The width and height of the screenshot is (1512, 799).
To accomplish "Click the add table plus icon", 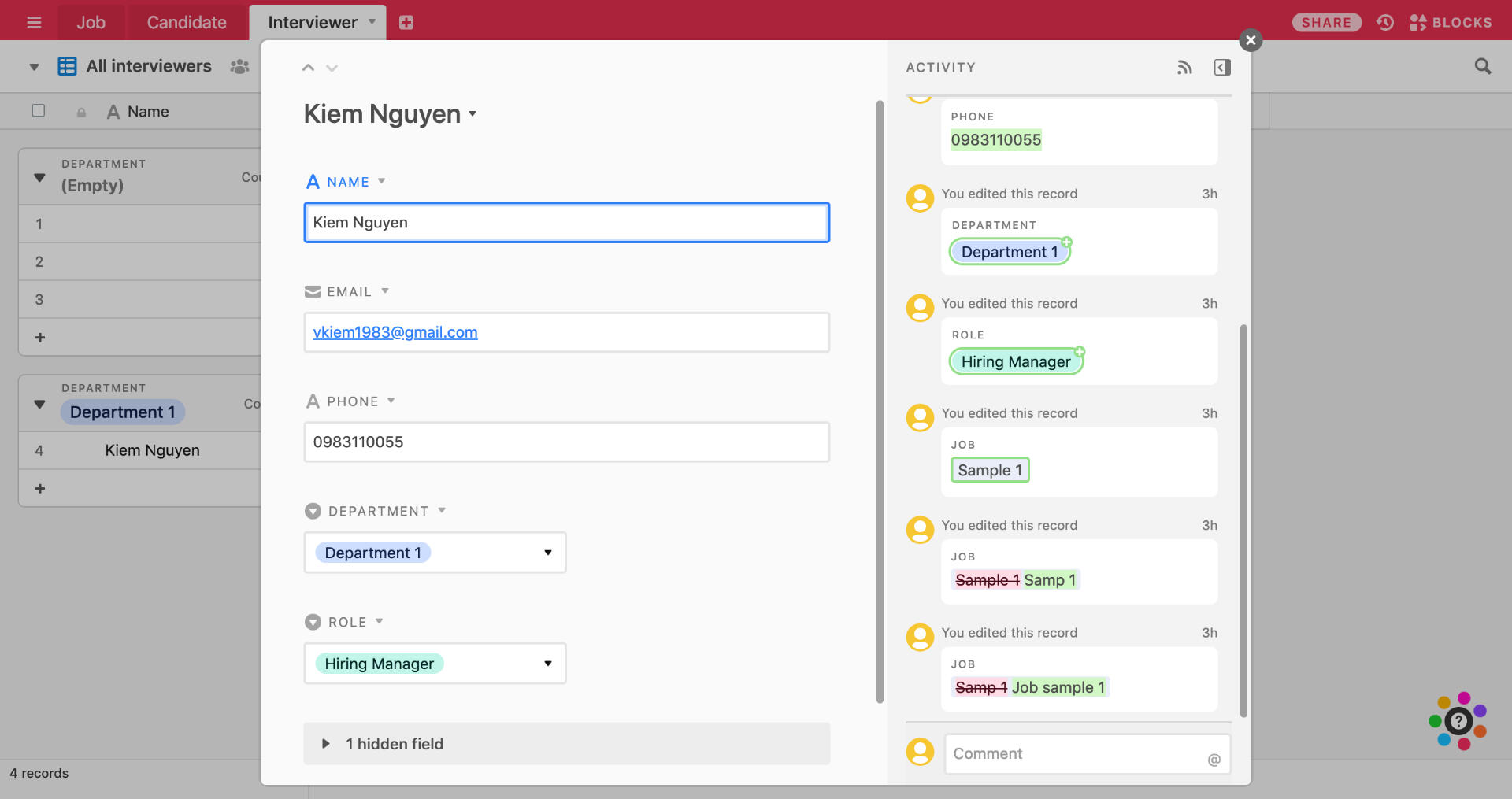I will tap(406, 23).
